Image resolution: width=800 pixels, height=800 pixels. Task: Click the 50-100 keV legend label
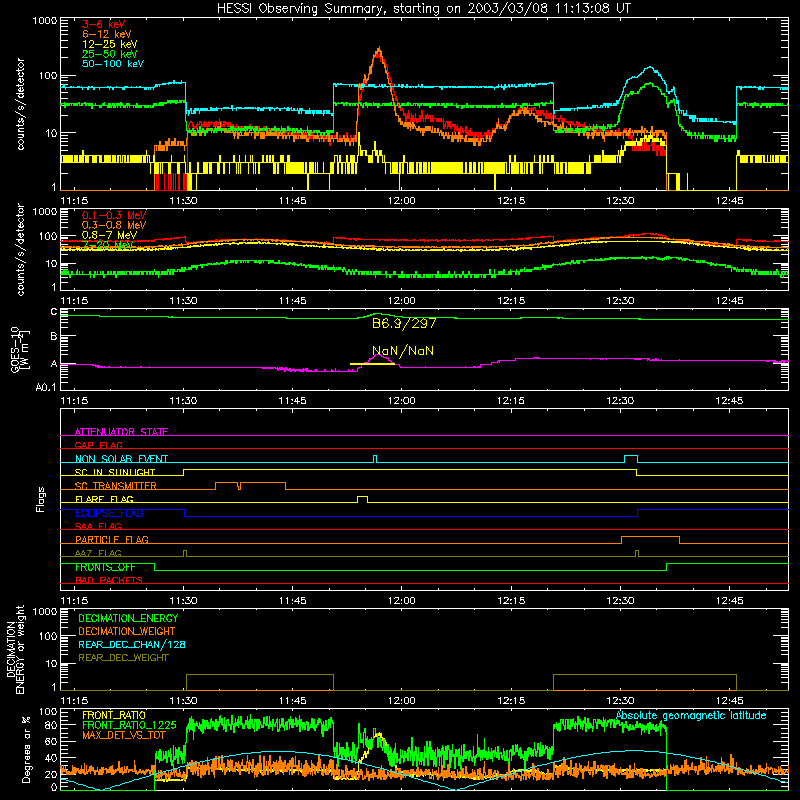click(x=113, y=64)
